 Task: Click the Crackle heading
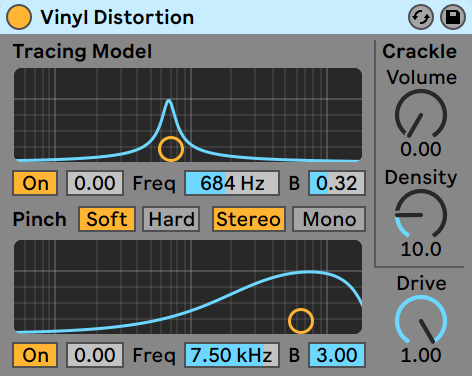coord(419,52)
